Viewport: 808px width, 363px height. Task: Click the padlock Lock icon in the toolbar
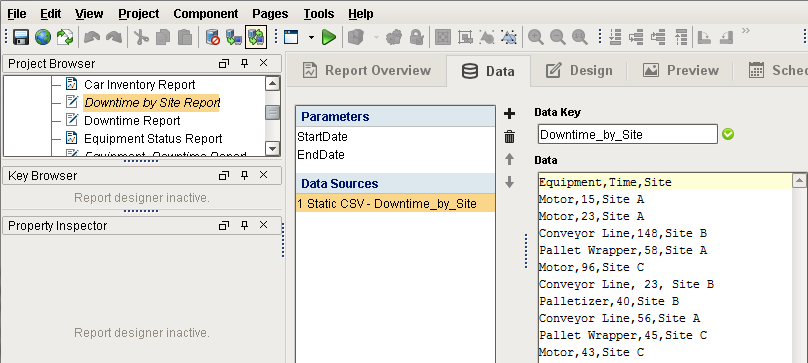tap(416, 37)
